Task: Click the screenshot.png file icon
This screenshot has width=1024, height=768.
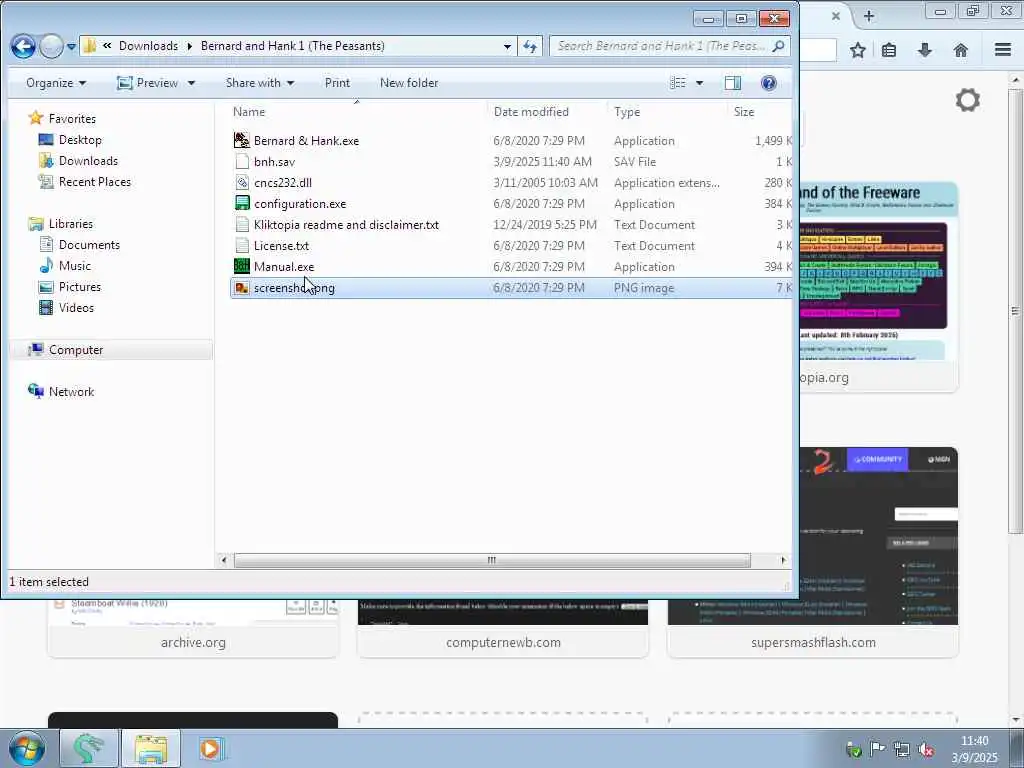Action: (242, 287)
